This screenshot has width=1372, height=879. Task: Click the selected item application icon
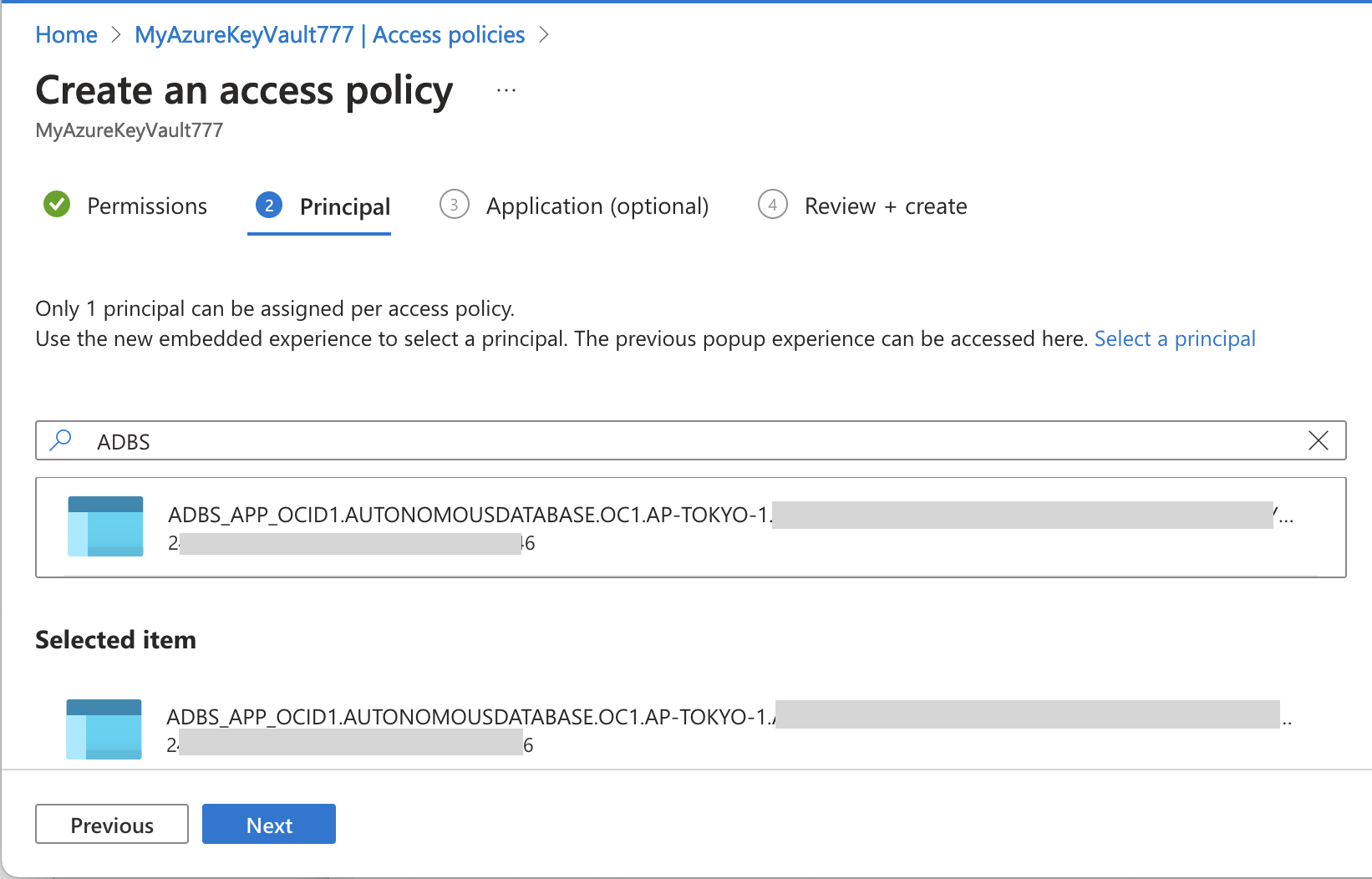[104, 729]
